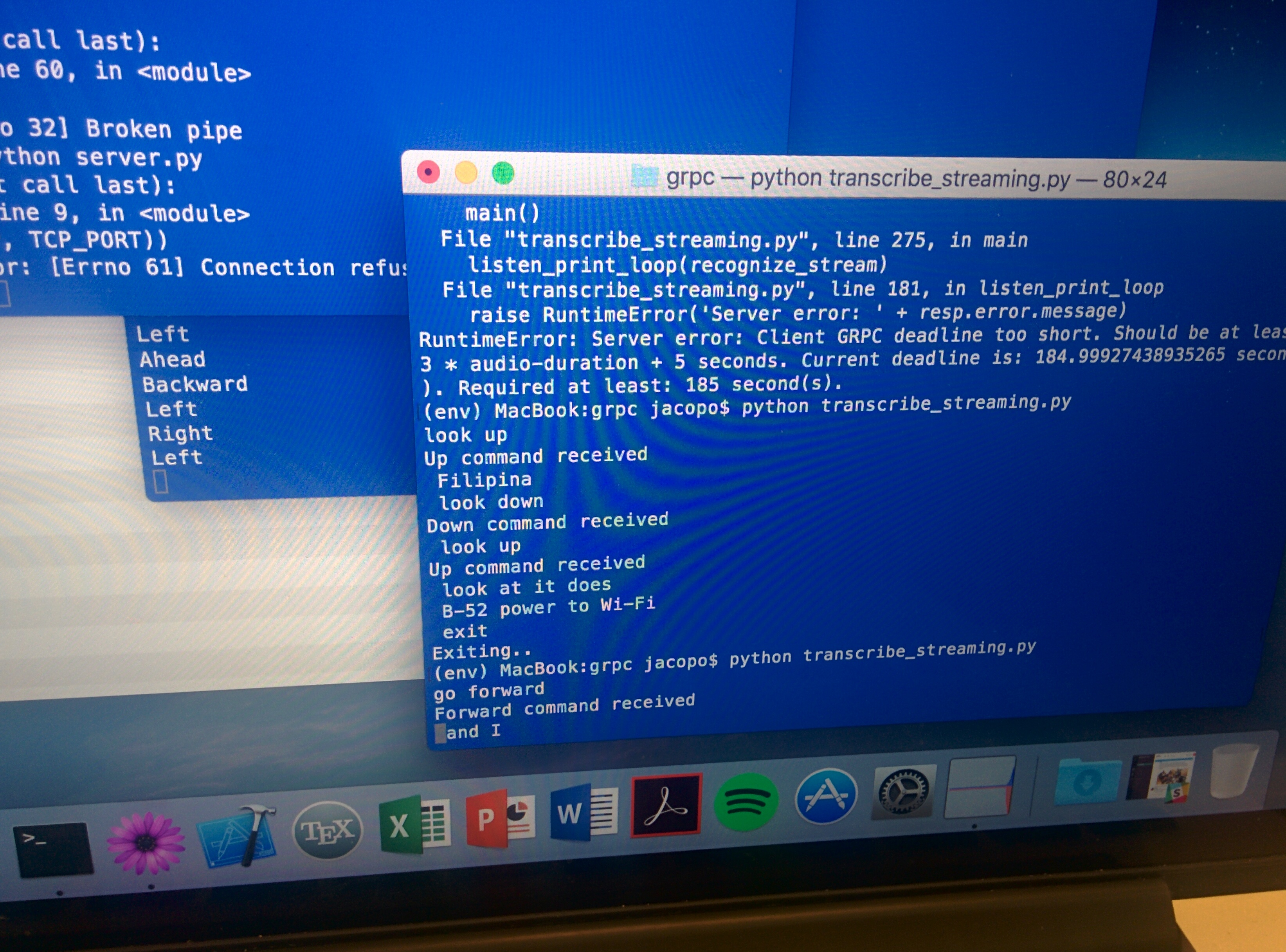Minimize the grpc terminal window
Image resolution: width=1286 pixels, height=952 pixels.
[x=466, y=172]
